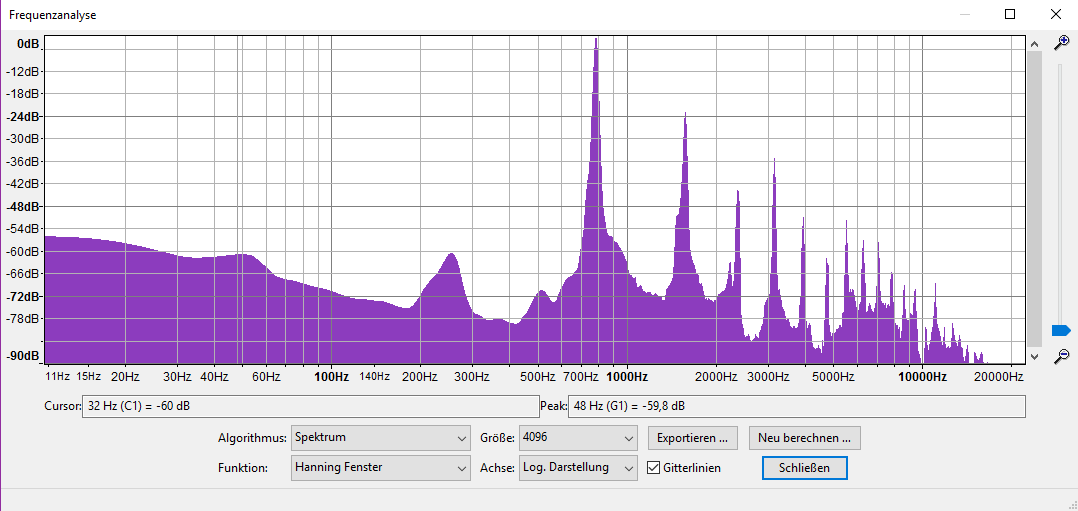
Task: Click the zoom out magnifier icon
Action: pyautogui.click(x=1062, y=356)
